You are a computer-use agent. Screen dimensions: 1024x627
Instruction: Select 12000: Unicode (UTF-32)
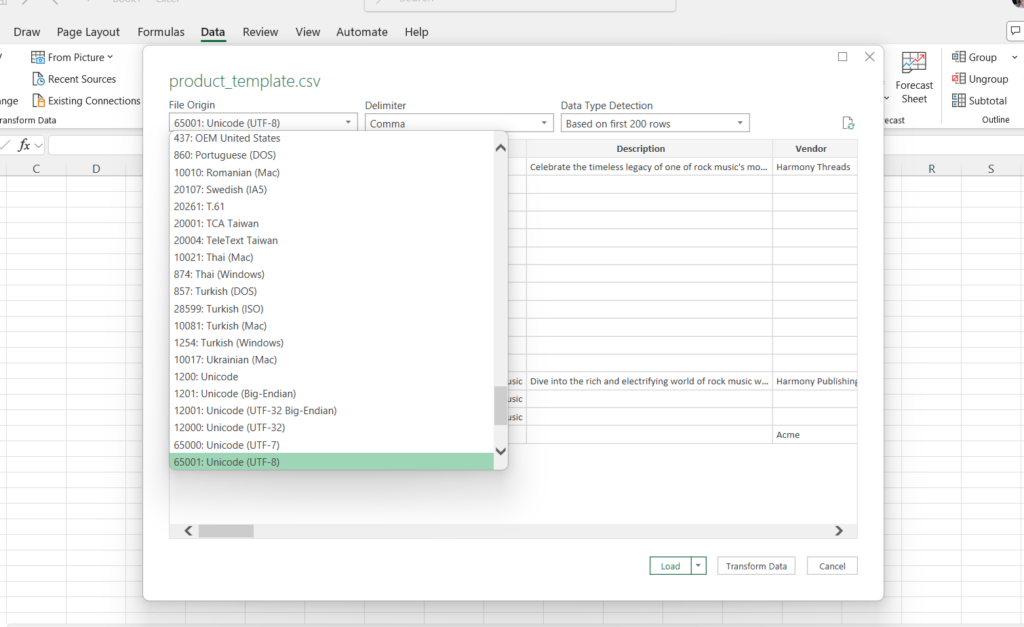click(x=332, y=427)
